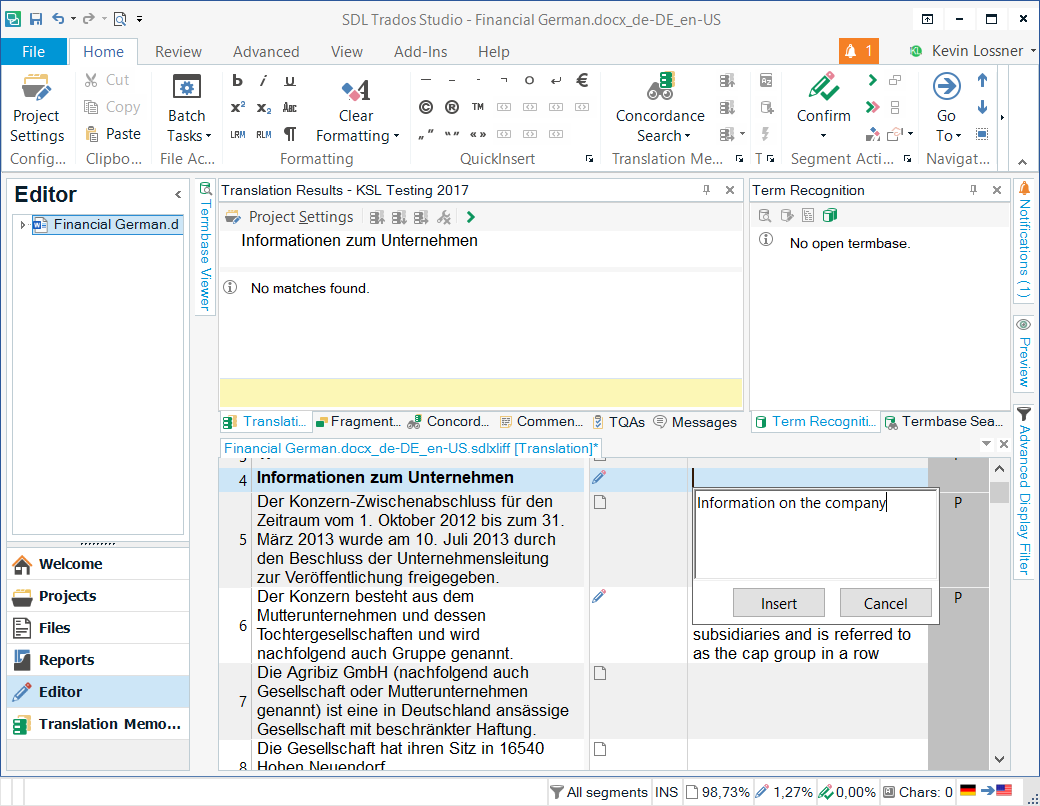Image resolution: width=1040 pixels, height=806 pixels.
Task: Click the Insert button
Action: 779,603
